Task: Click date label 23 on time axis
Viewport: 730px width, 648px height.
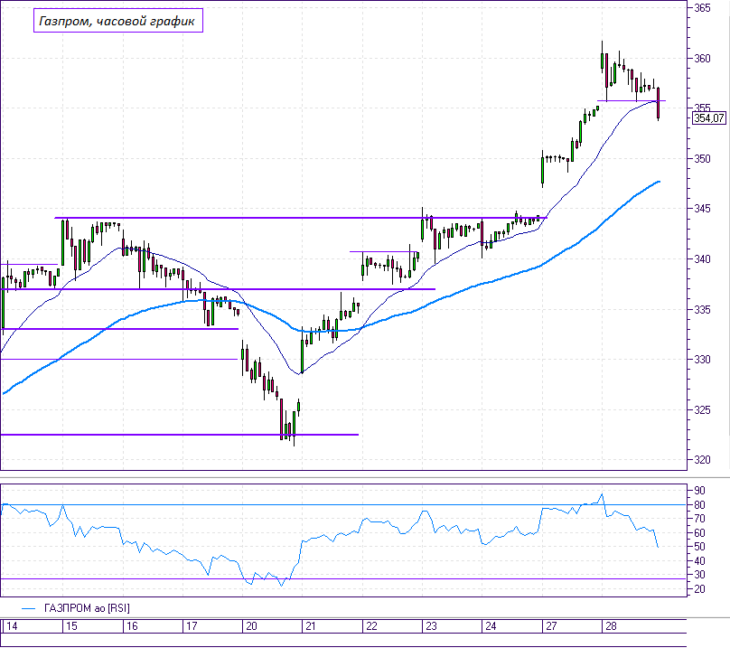Action: click(431, 626)
